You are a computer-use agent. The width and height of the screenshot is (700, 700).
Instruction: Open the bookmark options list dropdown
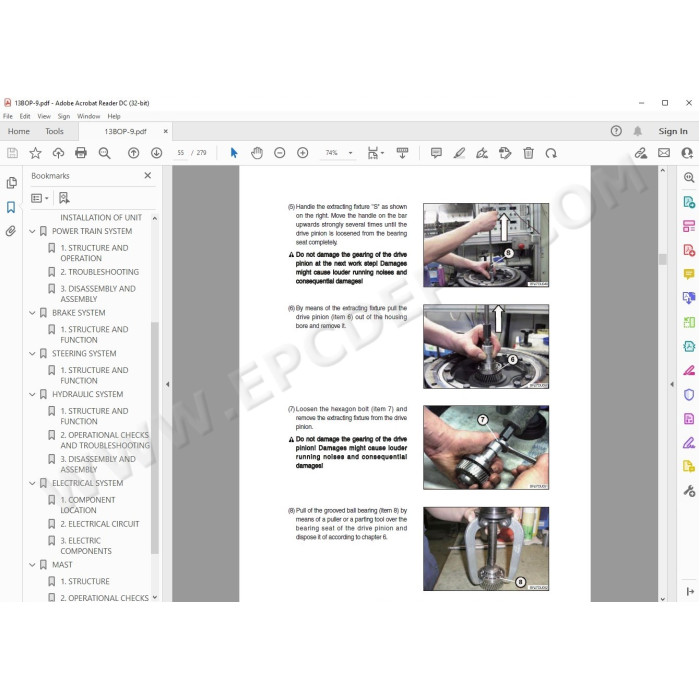click(x=40, y=198)
